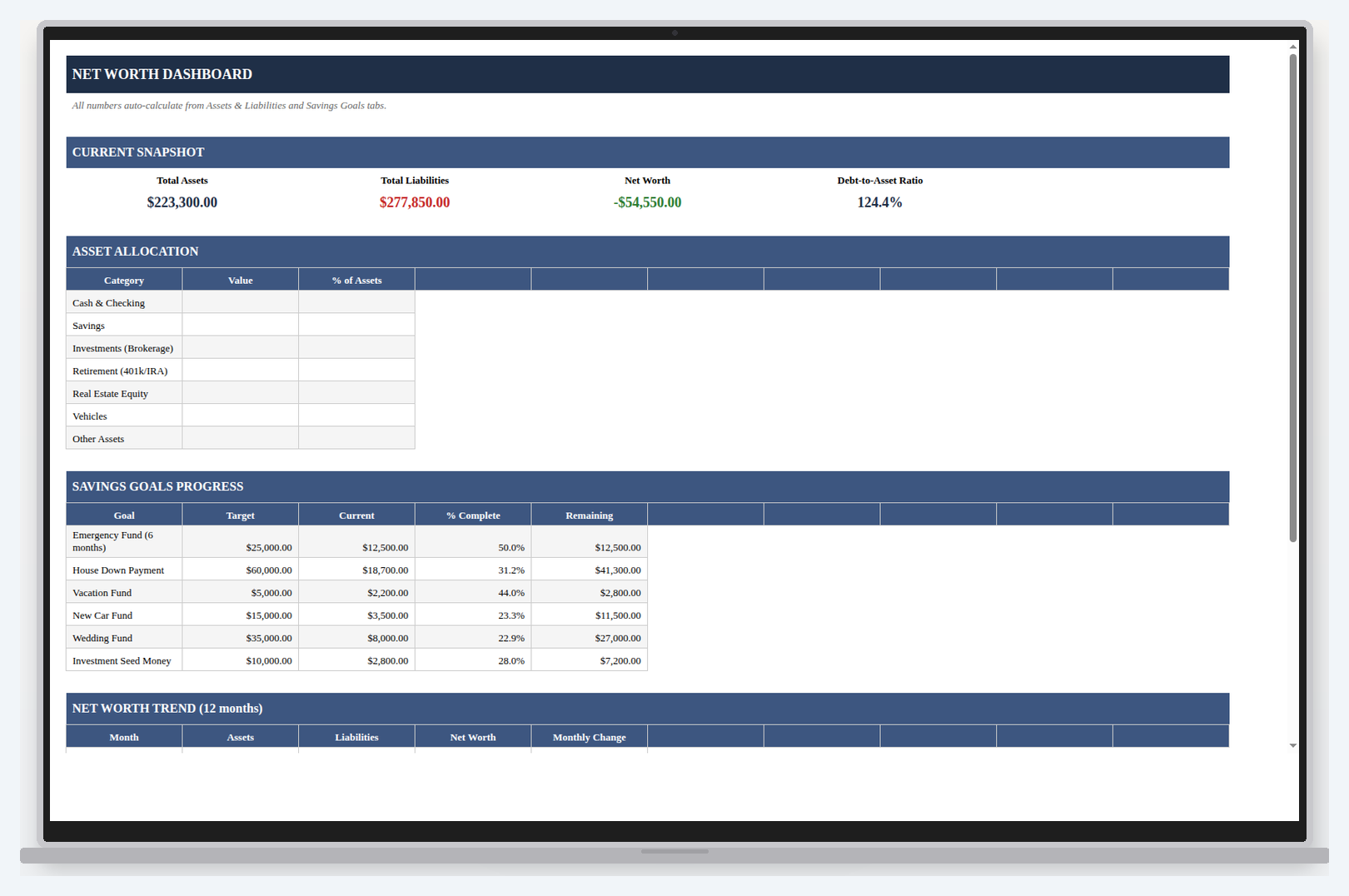
Task: Select House Down Payment current $18,700.00
Action: click(x=356, y=570)
